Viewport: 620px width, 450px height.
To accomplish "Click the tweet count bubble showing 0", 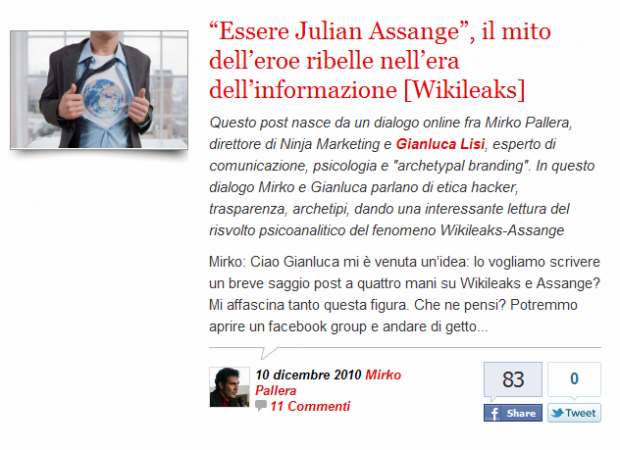I will tap(574, 380).
